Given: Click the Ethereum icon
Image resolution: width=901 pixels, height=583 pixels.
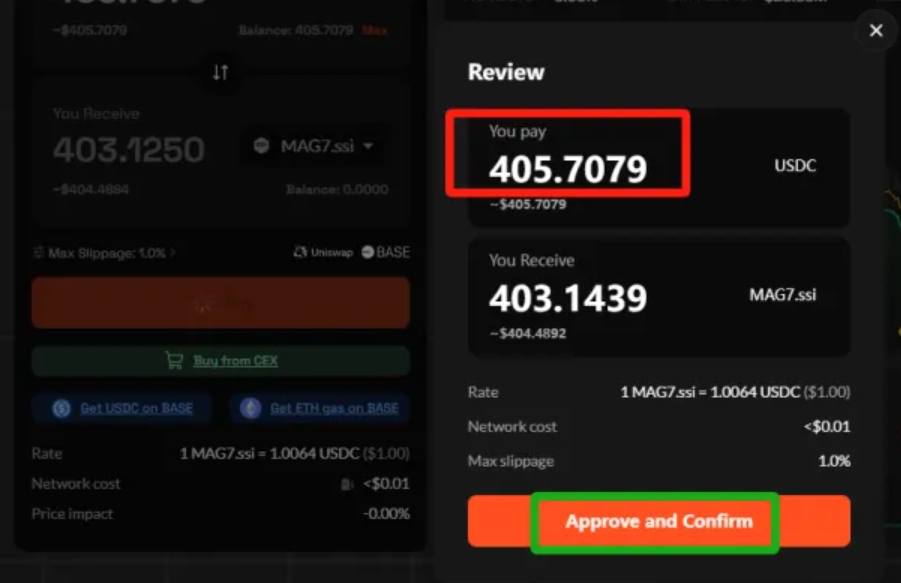Looking at the screenshot, I should click(251, 408).
